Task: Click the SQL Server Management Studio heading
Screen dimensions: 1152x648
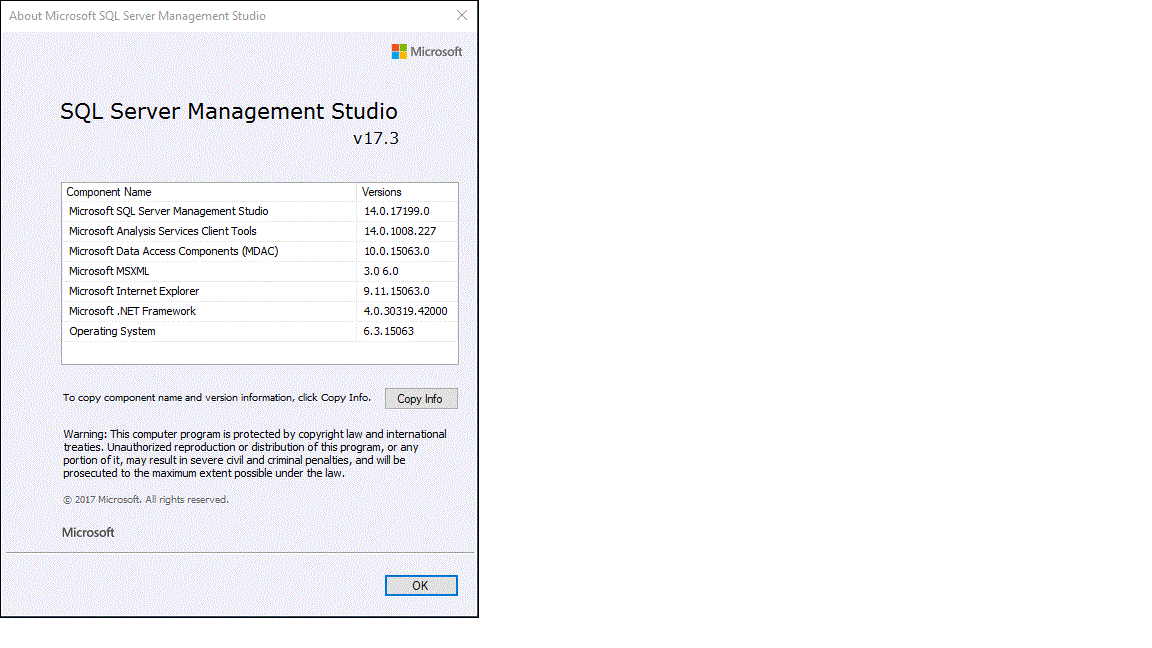Action: [228, 111]
